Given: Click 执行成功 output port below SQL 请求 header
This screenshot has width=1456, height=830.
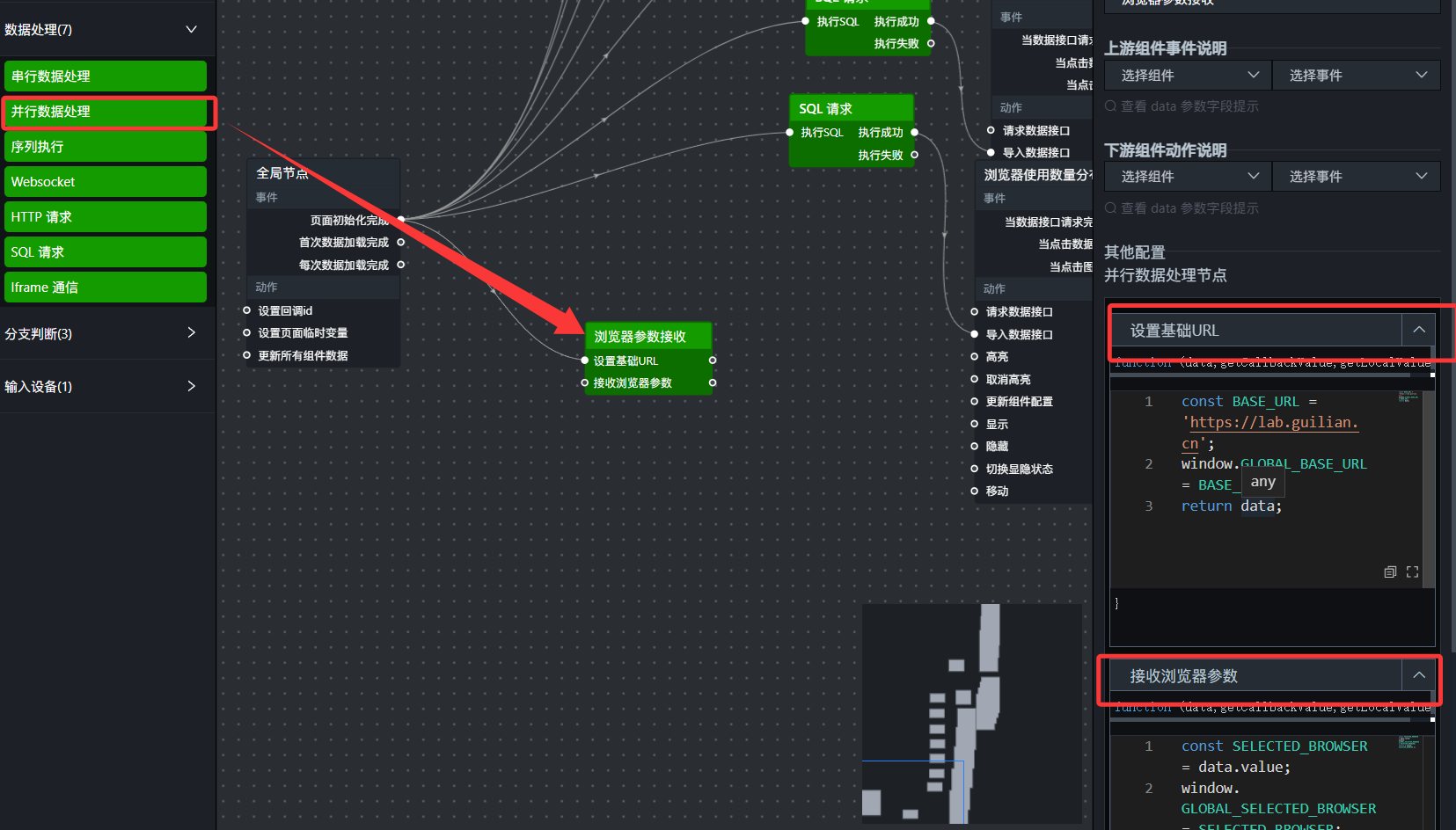Looking at the screenshot, I should 914,132.
